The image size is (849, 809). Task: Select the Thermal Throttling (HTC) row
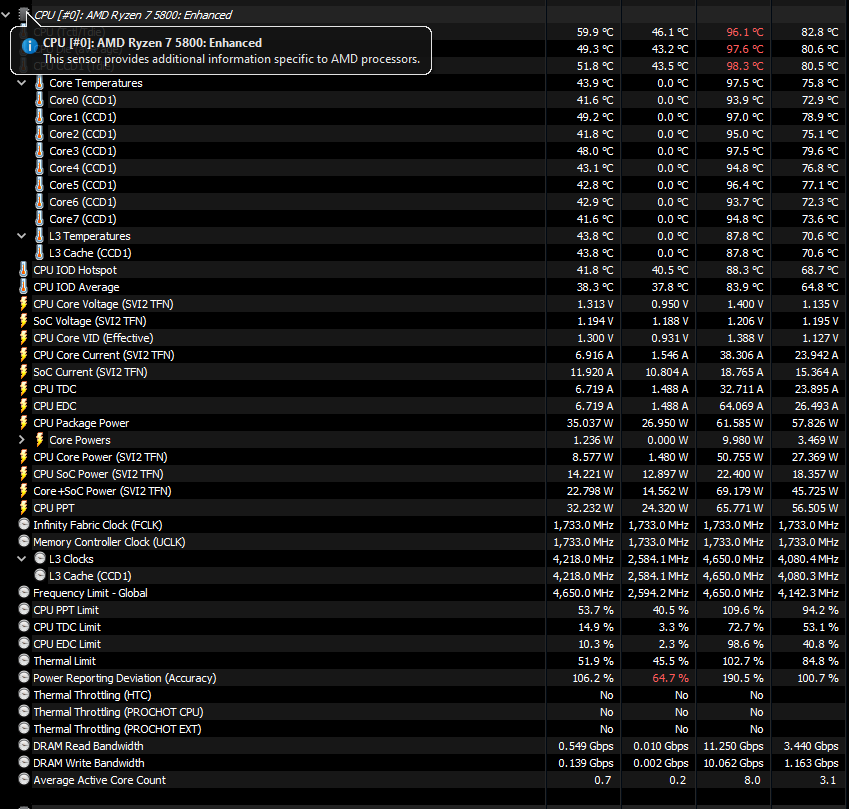click(424, 695)
